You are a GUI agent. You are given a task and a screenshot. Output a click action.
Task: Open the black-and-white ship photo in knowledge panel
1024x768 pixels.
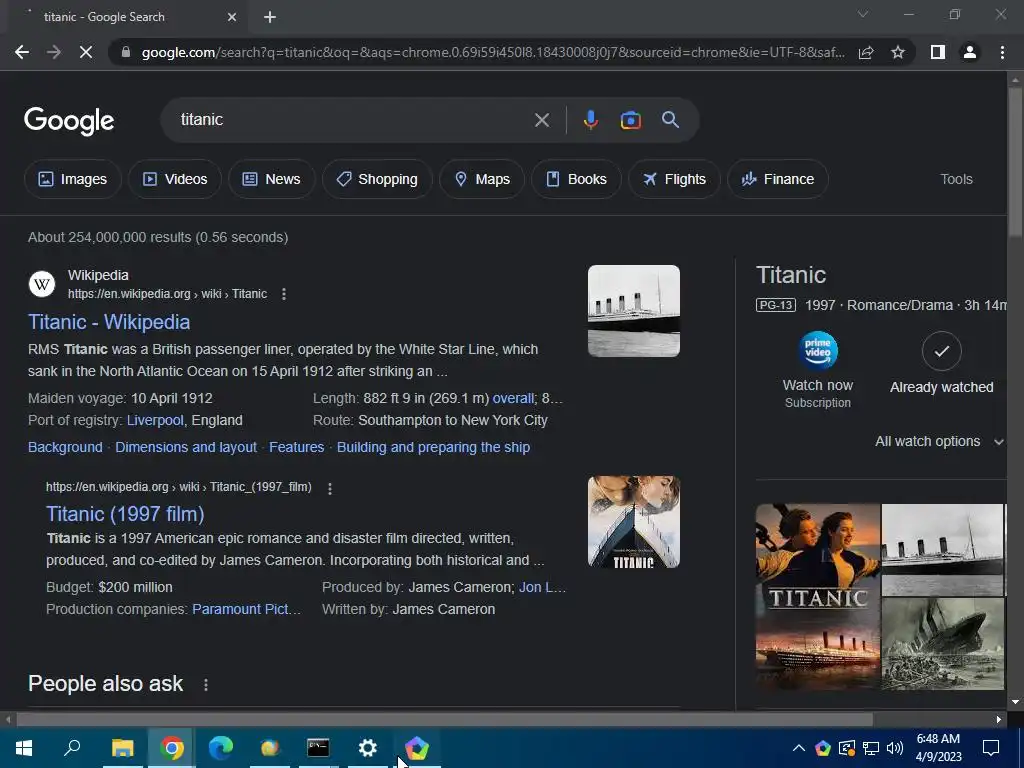tap(942, 549)
